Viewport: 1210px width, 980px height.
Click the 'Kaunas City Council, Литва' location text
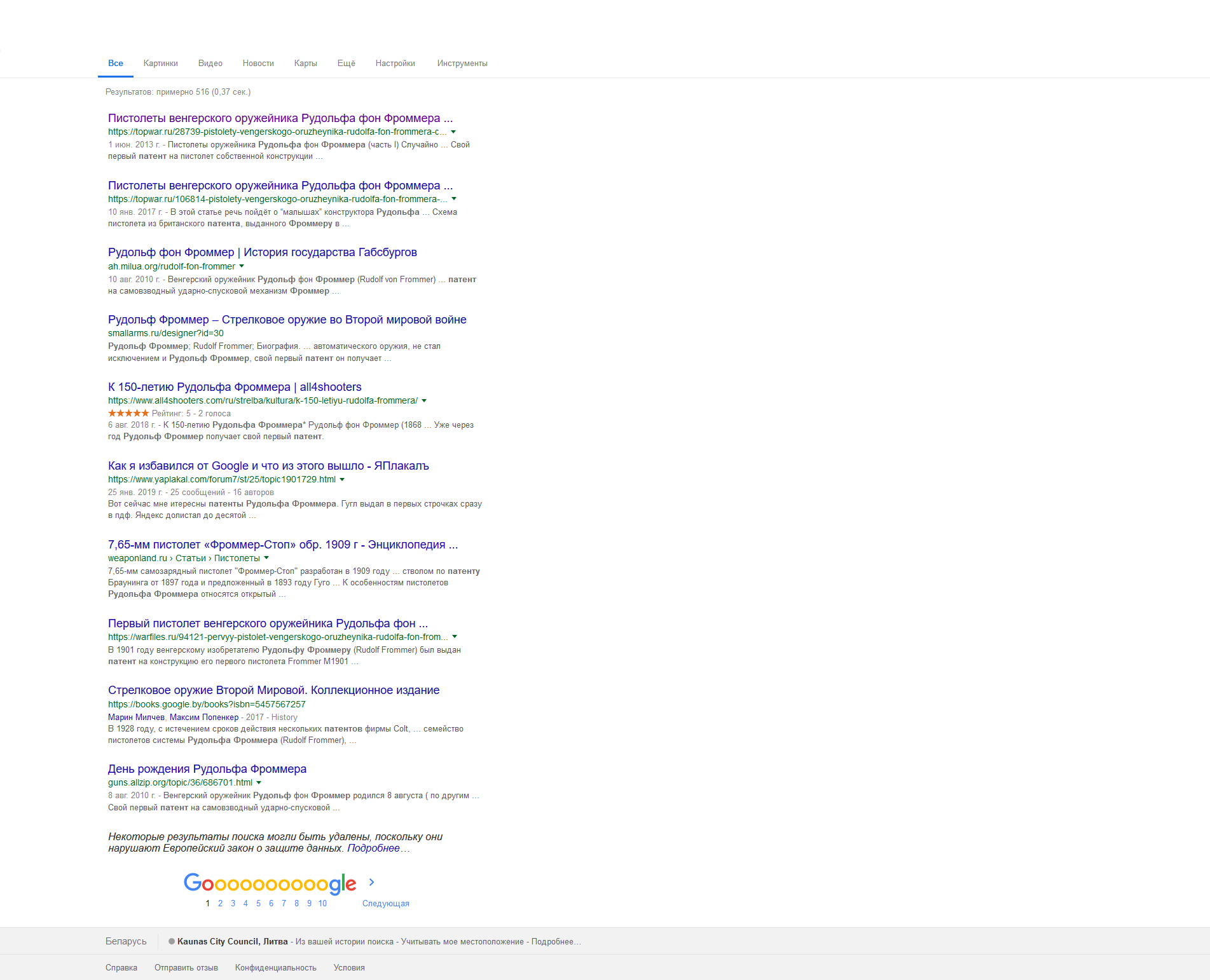click(x=233, y=942)
